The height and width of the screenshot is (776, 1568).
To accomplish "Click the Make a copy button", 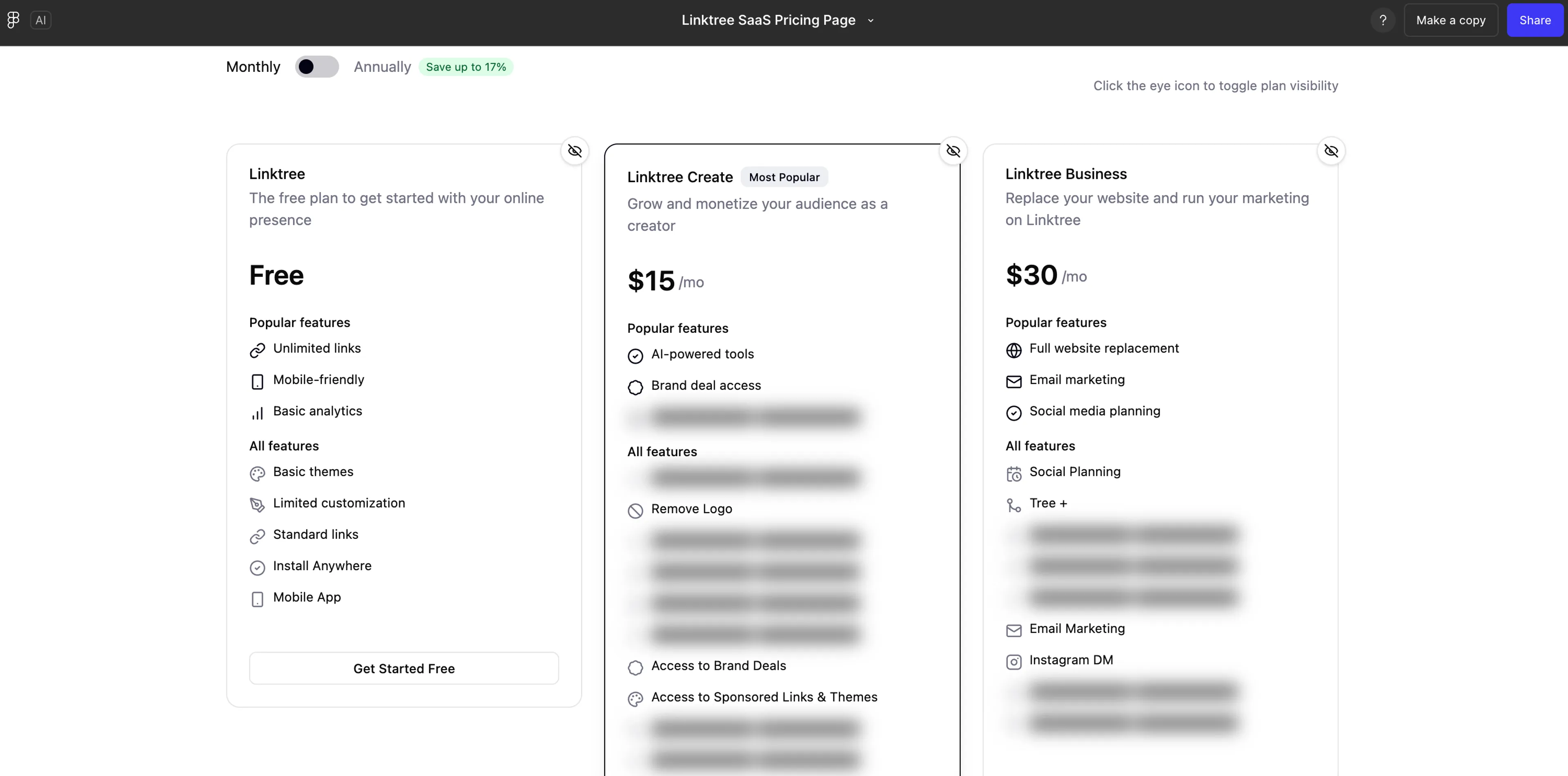I will point(1450,20).
